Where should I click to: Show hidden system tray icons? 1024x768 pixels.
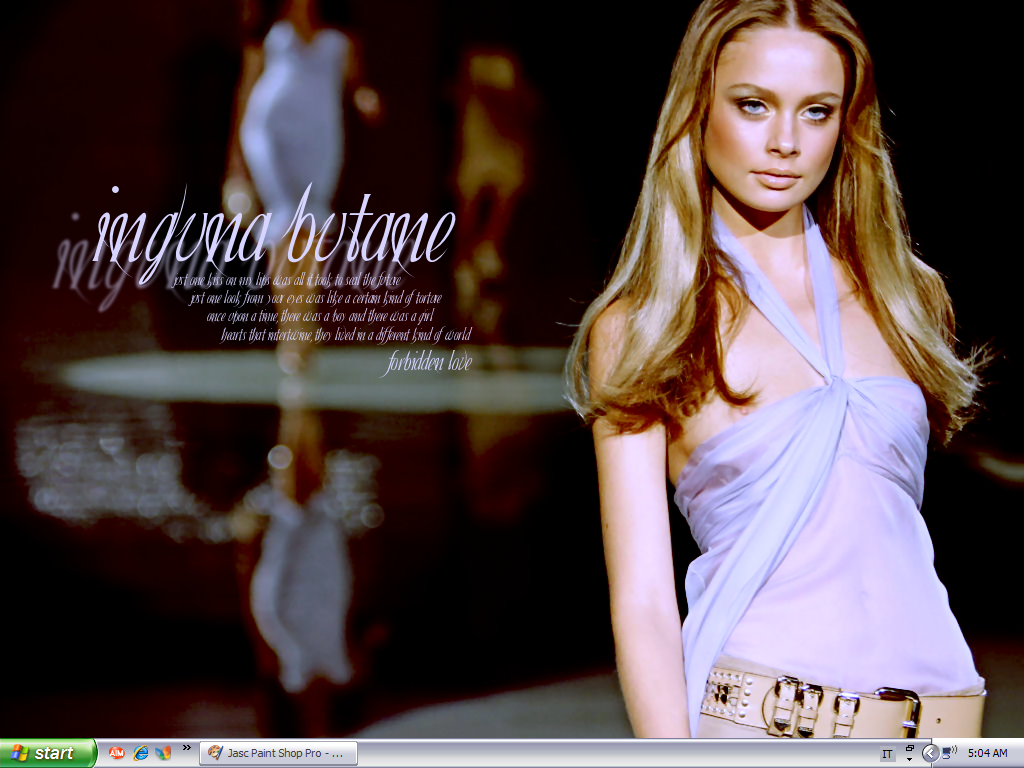(x=929, y=753)
